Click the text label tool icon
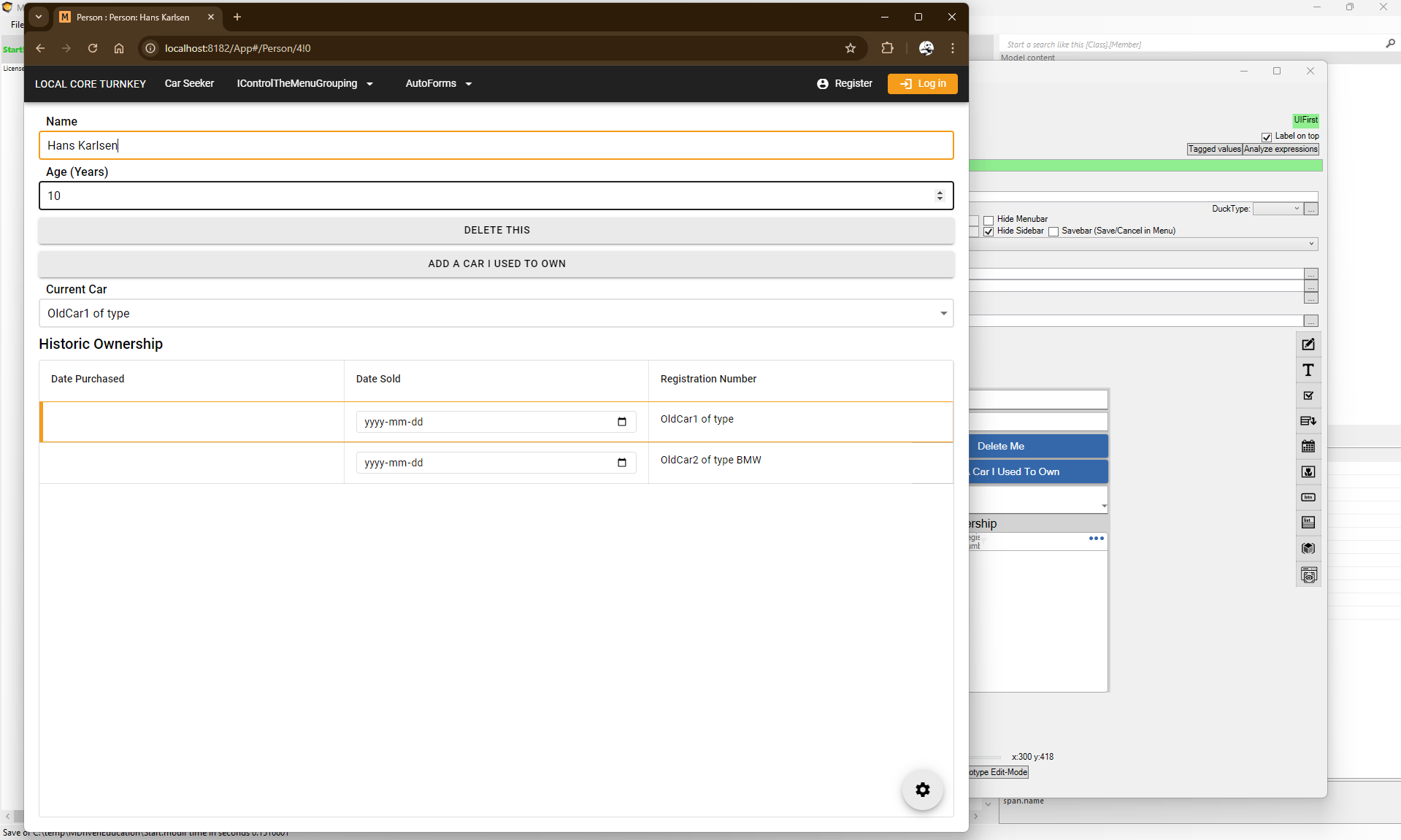The height and width of the screenshot is (840, 1401). (x=1308, y=371)
